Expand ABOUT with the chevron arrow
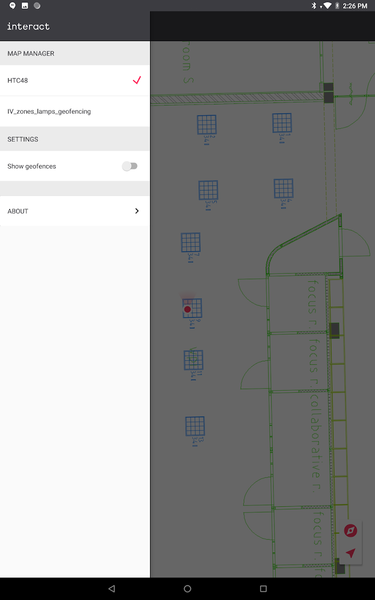Screen dimensions: 375x600 point(137,211)
